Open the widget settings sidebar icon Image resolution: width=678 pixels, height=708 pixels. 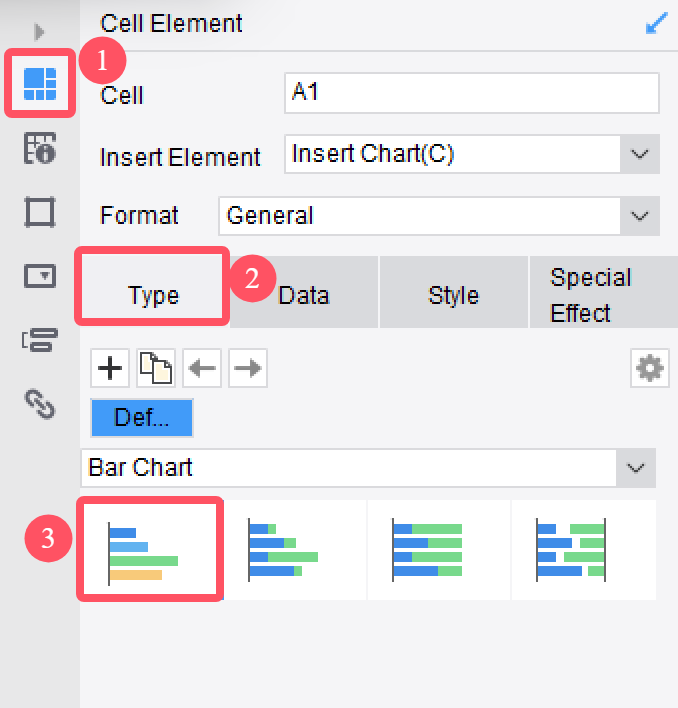coord(39,276)
